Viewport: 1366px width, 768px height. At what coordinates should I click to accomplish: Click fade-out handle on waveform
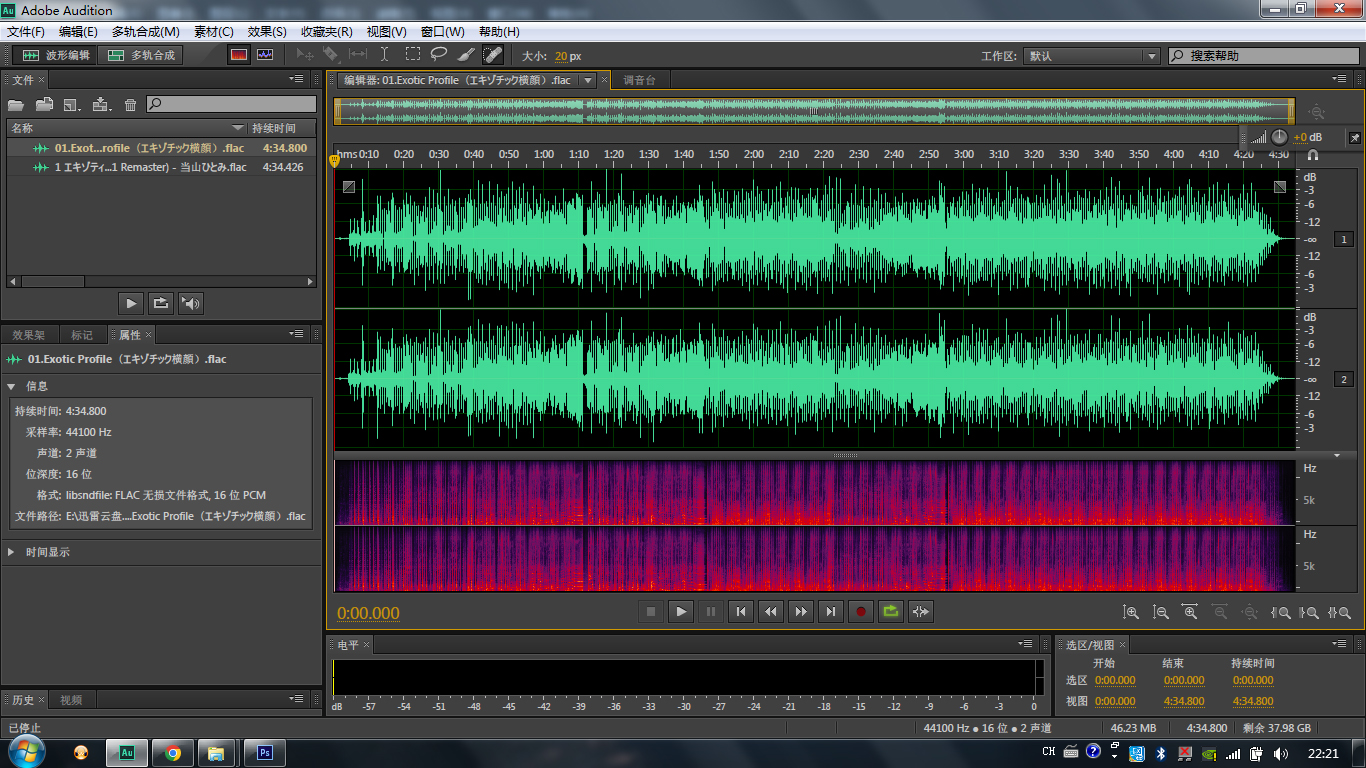(x=1280, y=186)
